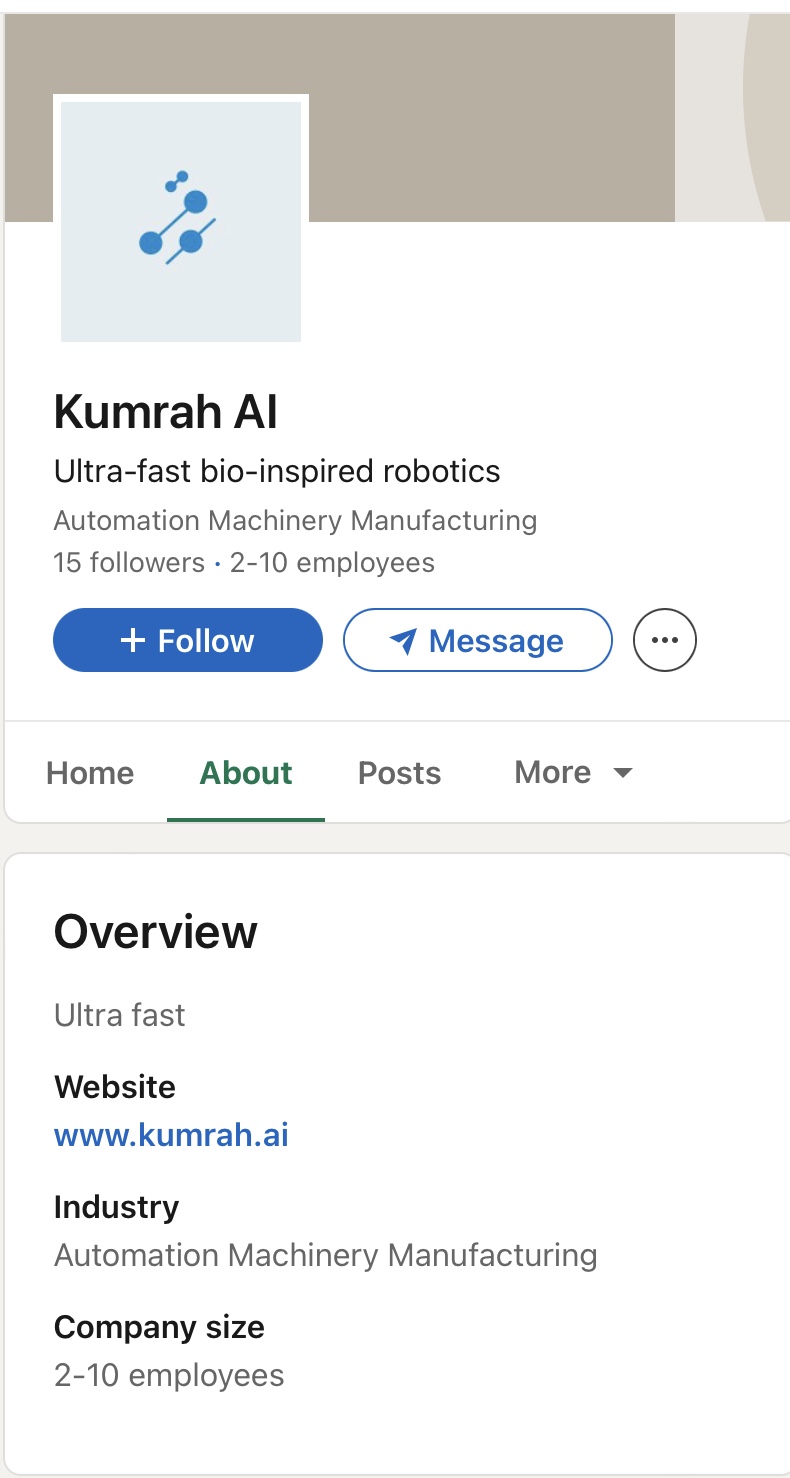Click the Kumrah AI company name heading
The image size is (790, 1478).
(x=166, y=411)
